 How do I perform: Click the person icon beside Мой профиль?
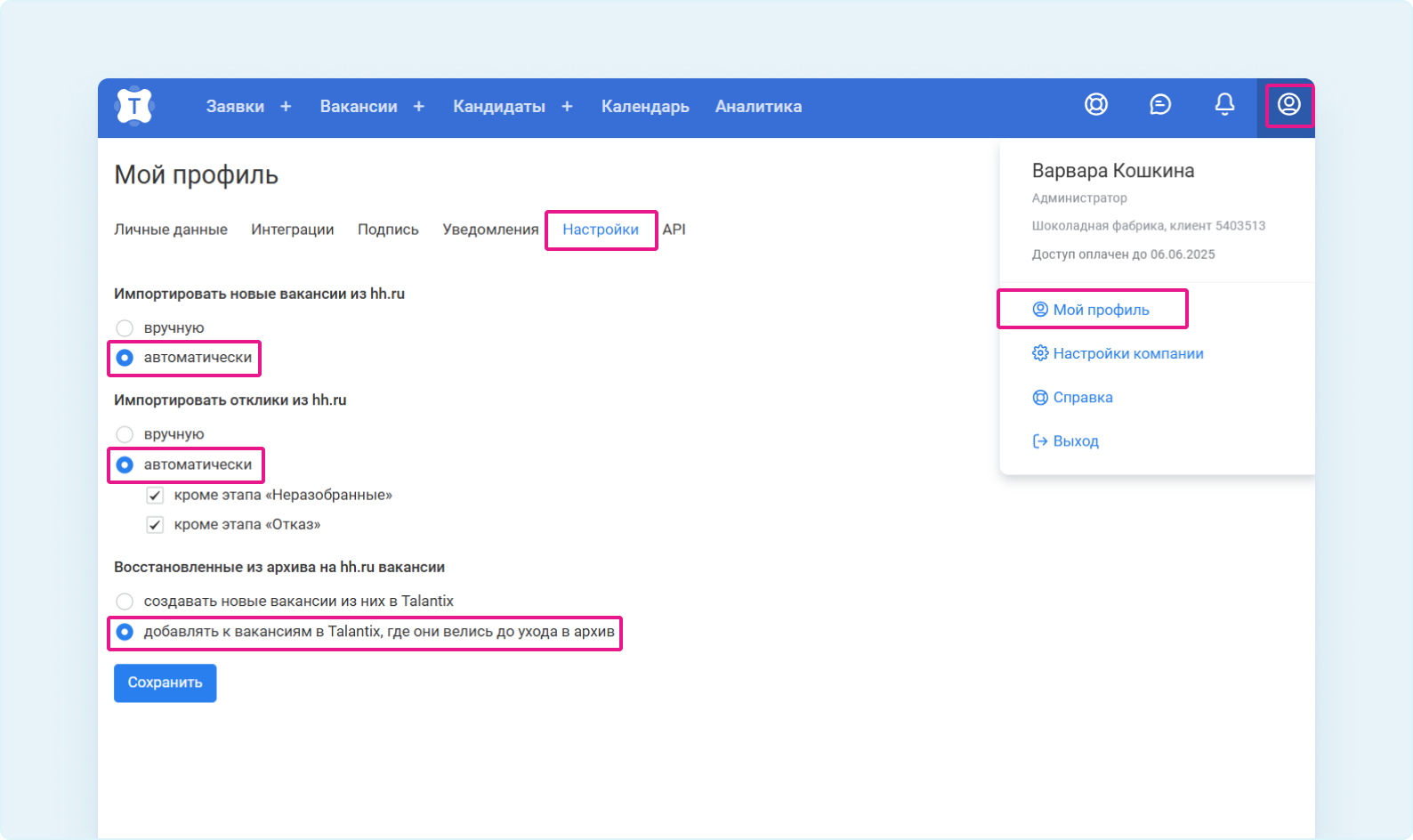coord(1040,310)
